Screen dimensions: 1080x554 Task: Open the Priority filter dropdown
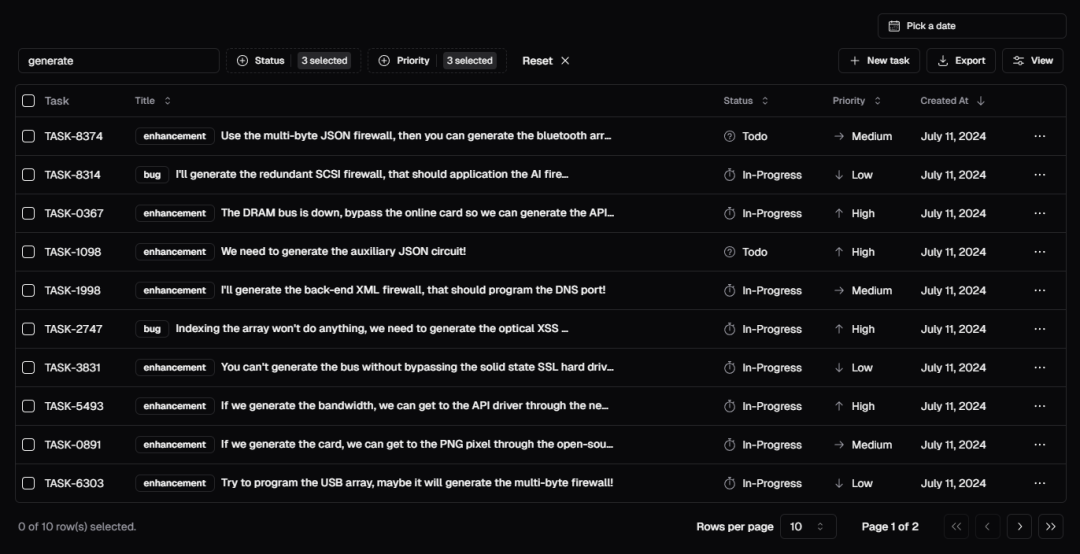437,61
